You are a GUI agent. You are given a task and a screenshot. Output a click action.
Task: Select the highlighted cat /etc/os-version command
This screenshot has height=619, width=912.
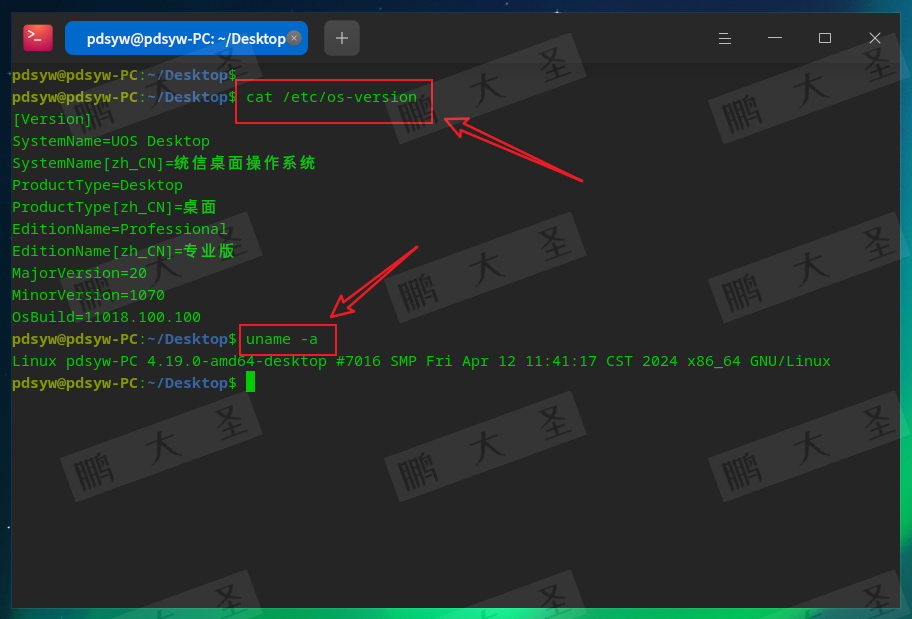[328, 97]
